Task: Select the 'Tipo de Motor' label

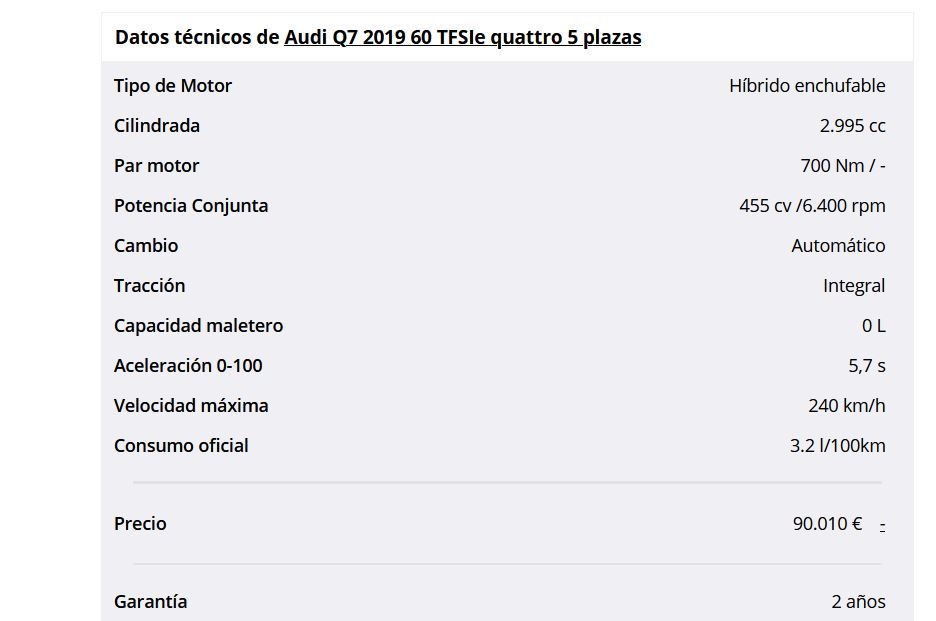Action: click(x=173, y=86)
